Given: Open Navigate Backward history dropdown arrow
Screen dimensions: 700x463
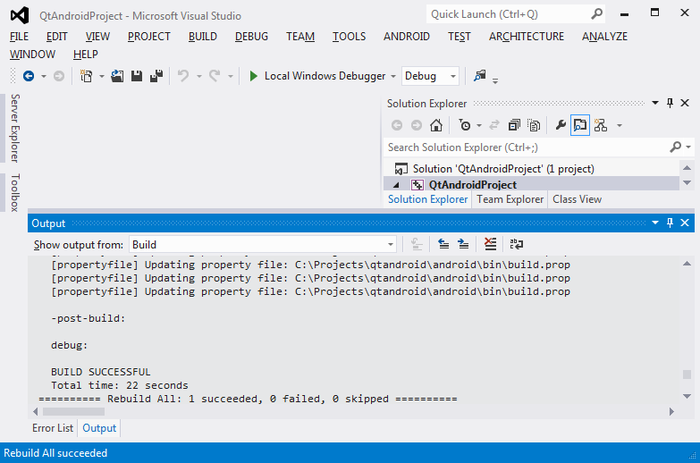Looking at the screenshot, I should click(44, 77).
